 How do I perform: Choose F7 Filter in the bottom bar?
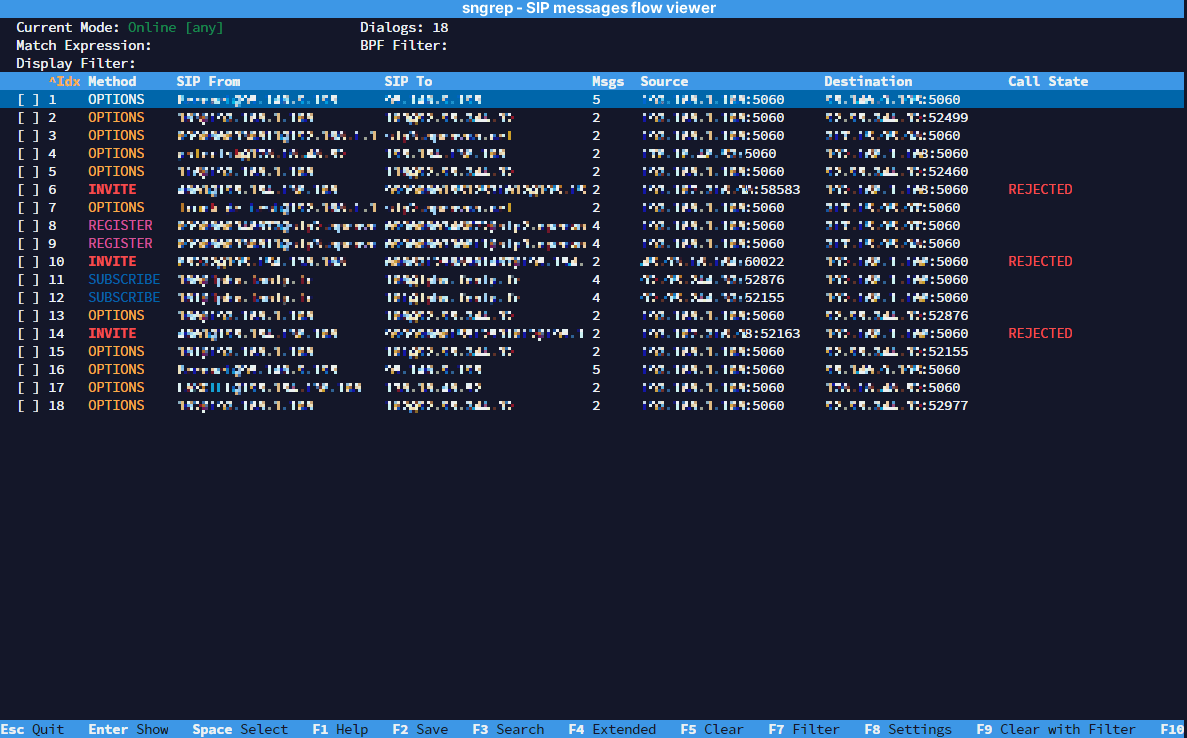coord(804,730)
